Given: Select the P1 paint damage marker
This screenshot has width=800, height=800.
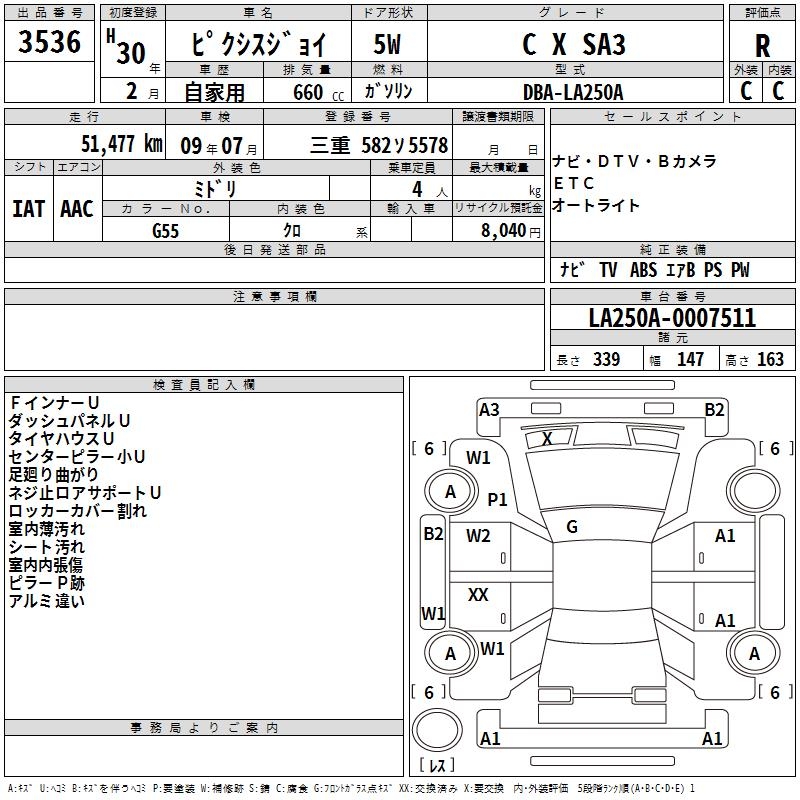Looking at the screenshot, I should tap(497, 499).
